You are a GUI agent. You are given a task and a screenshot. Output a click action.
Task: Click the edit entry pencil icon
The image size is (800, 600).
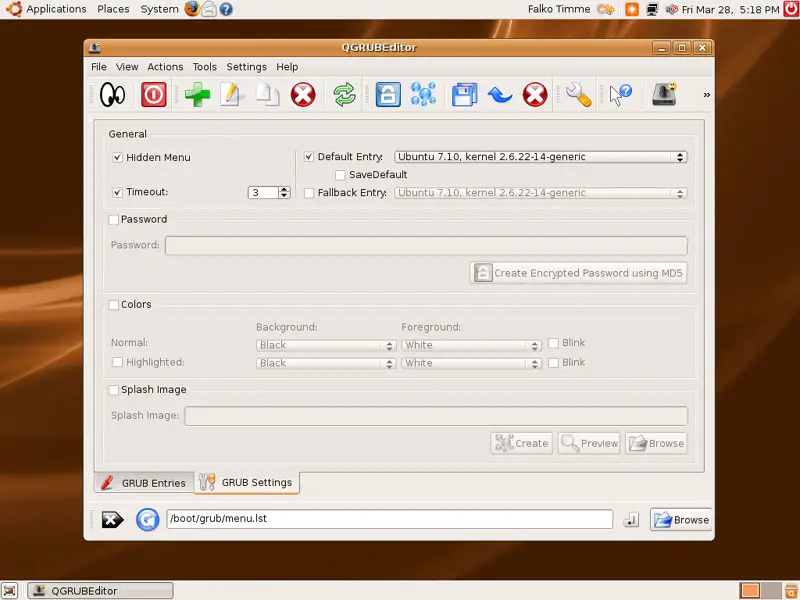point(232,95)
